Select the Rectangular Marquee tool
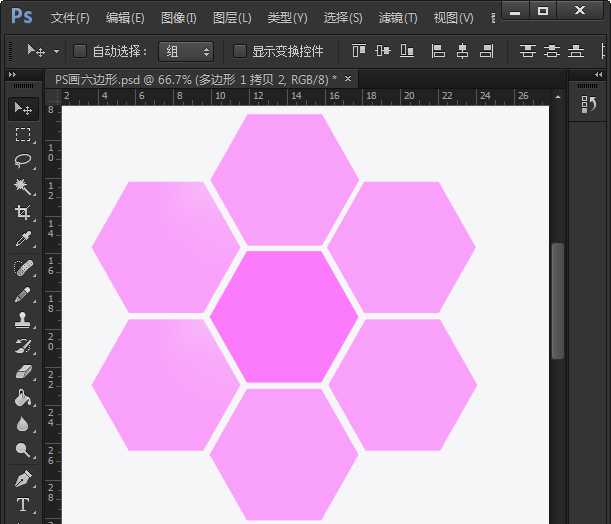This screenshot has height=524, width=611. (22, 134)
